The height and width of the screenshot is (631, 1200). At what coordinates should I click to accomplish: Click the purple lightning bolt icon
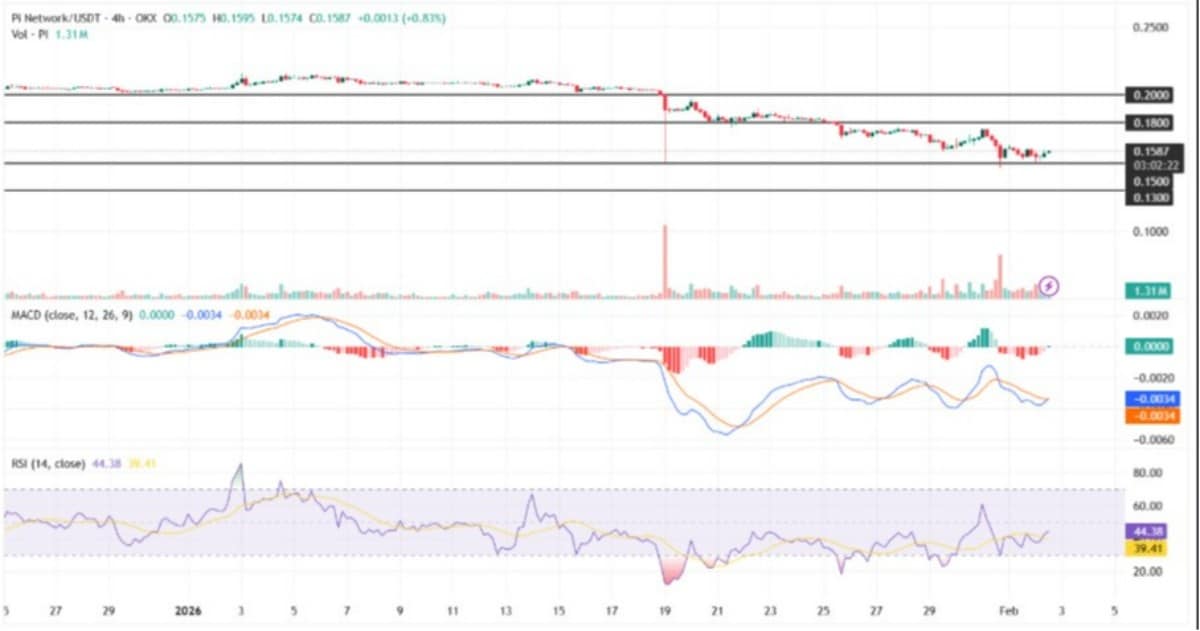(1048, 286)
